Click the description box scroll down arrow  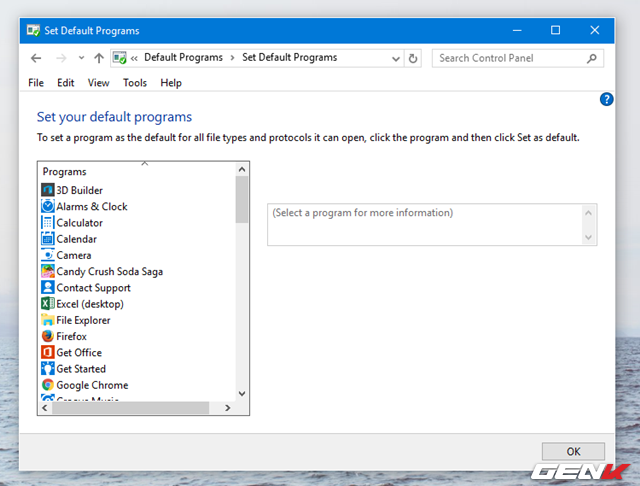tap(588, 237)
